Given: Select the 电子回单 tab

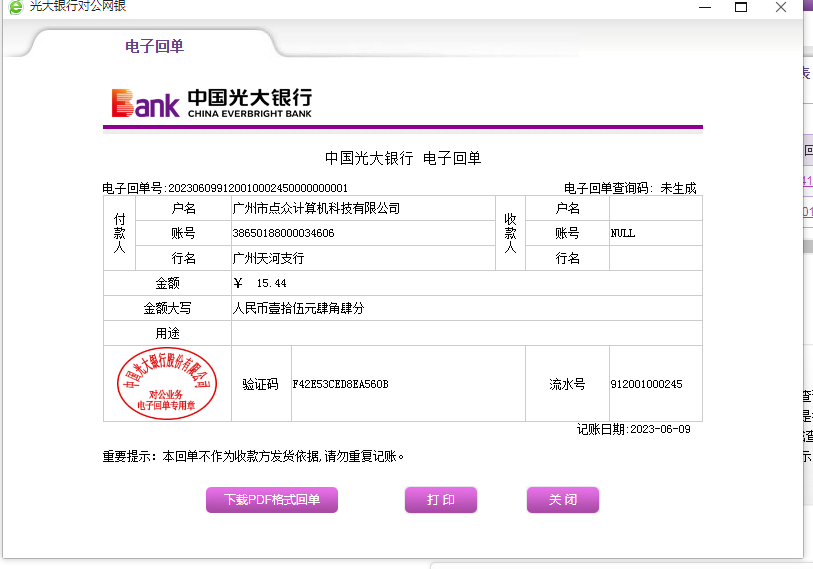Looking at the screenshot, I should 154,46.
